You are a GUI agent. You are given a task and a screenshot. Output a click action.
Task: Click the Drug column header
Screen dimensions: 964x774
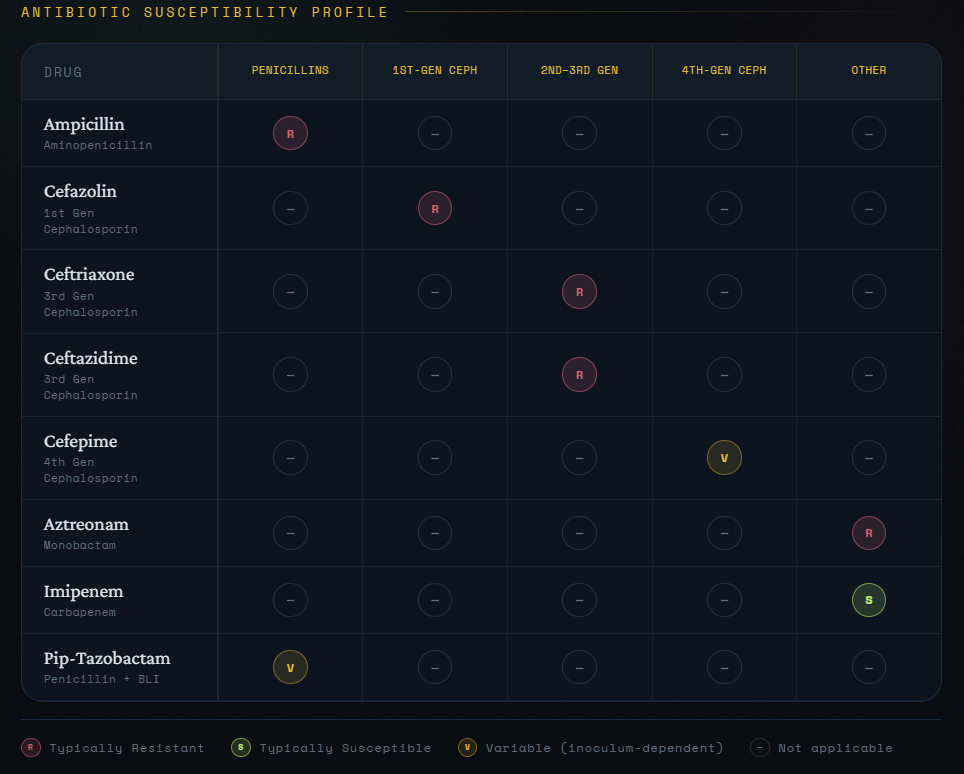(x=63, y=72)
